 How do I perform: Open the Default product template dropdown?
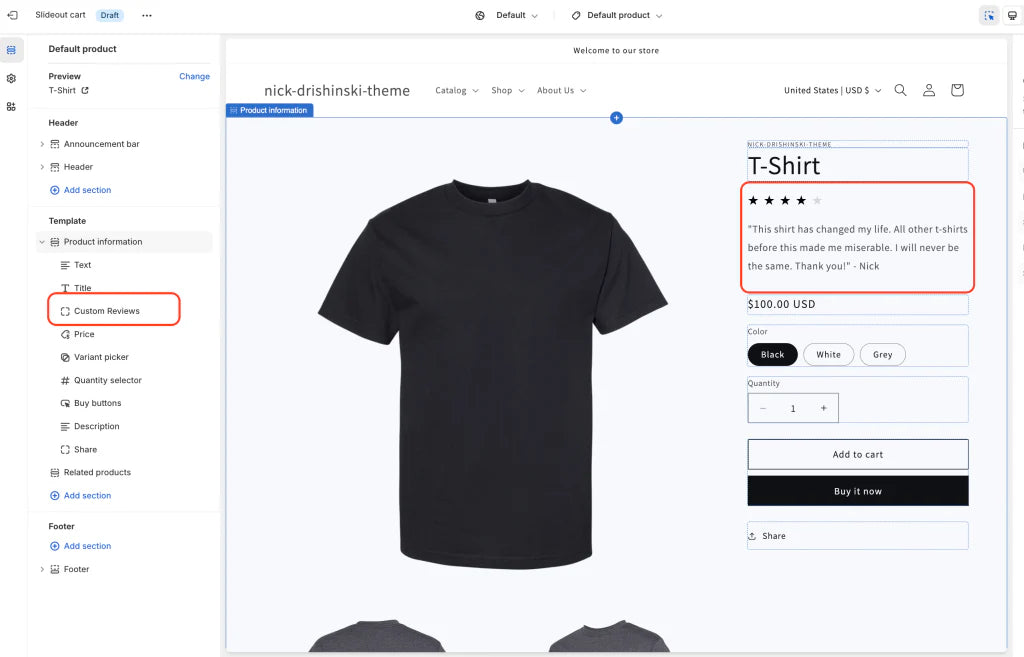[617, 15]
